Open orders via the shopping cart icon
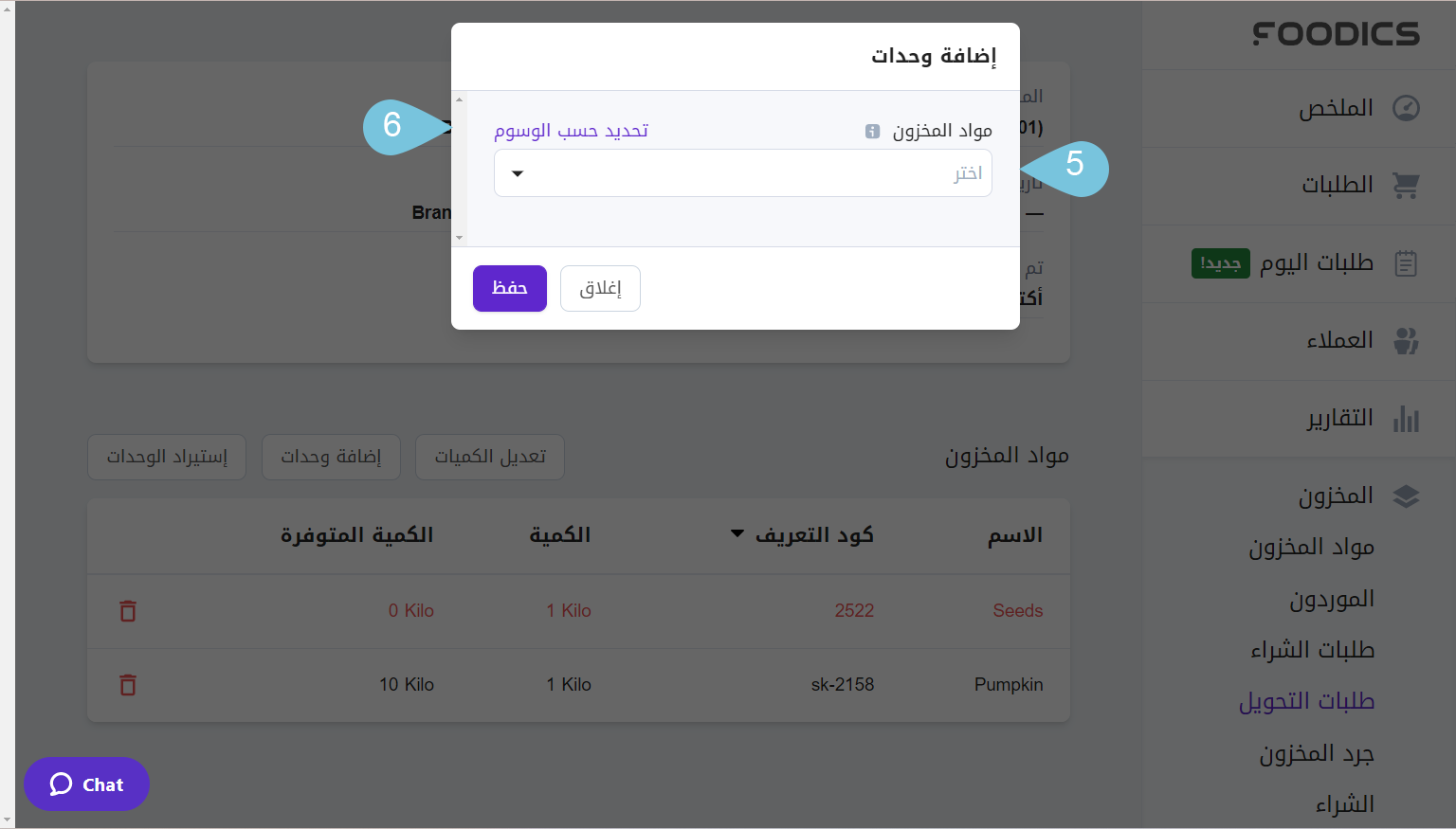Image resolution: width=1456 pixels, height=829 pixels. coord(1407,186)
